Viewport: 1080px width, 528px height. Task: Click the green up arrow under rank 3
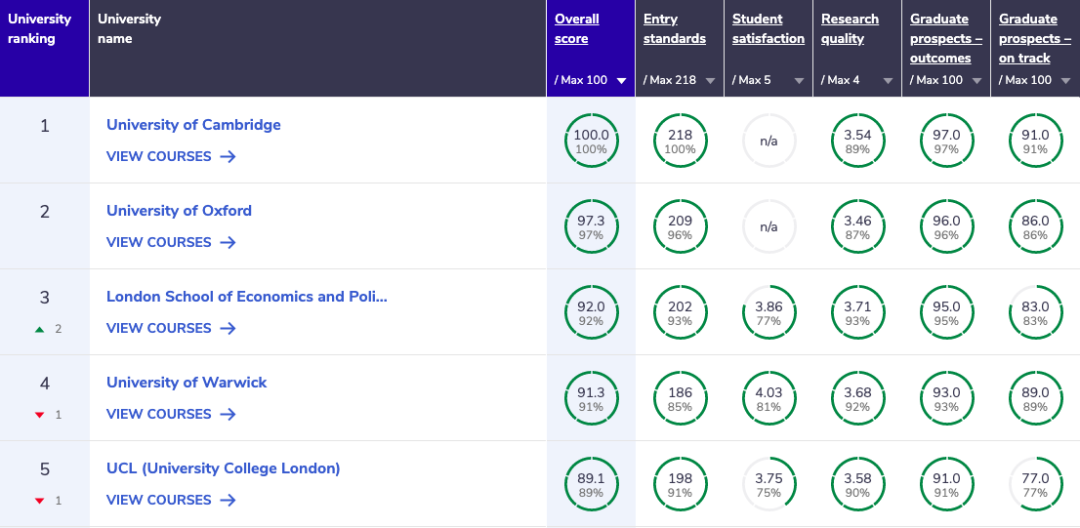pyautogui.click(x=40, y=329)
